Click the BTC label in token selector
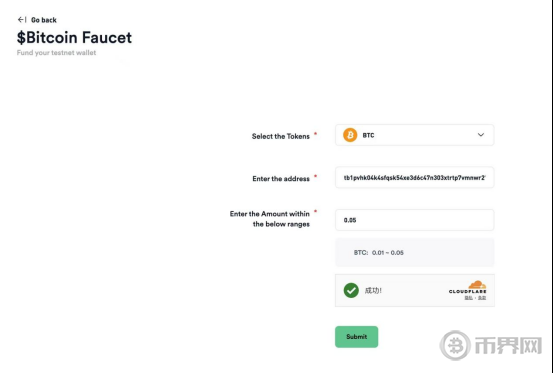The height and width of the screenshot is (373, 553). tap(368, 135)
